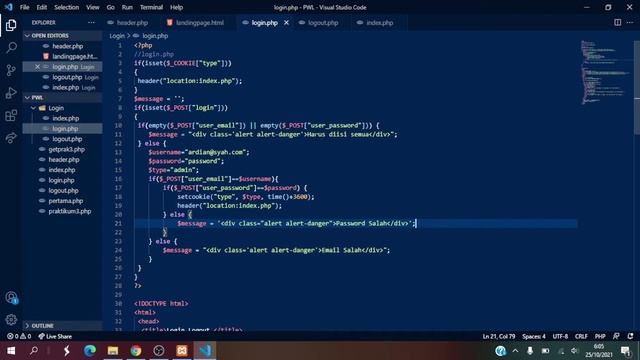Switch to landingpage.html editor tab

coord(199,22)
